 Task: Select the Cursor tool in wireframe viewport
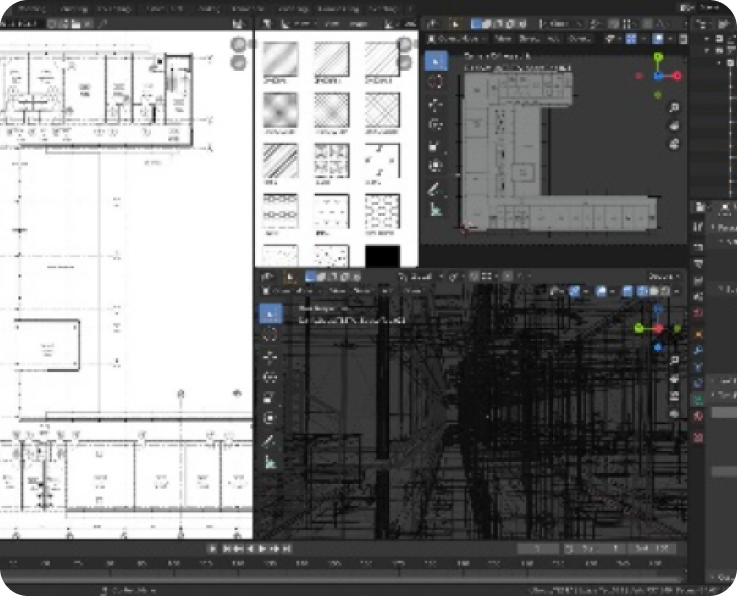(270, 335)
